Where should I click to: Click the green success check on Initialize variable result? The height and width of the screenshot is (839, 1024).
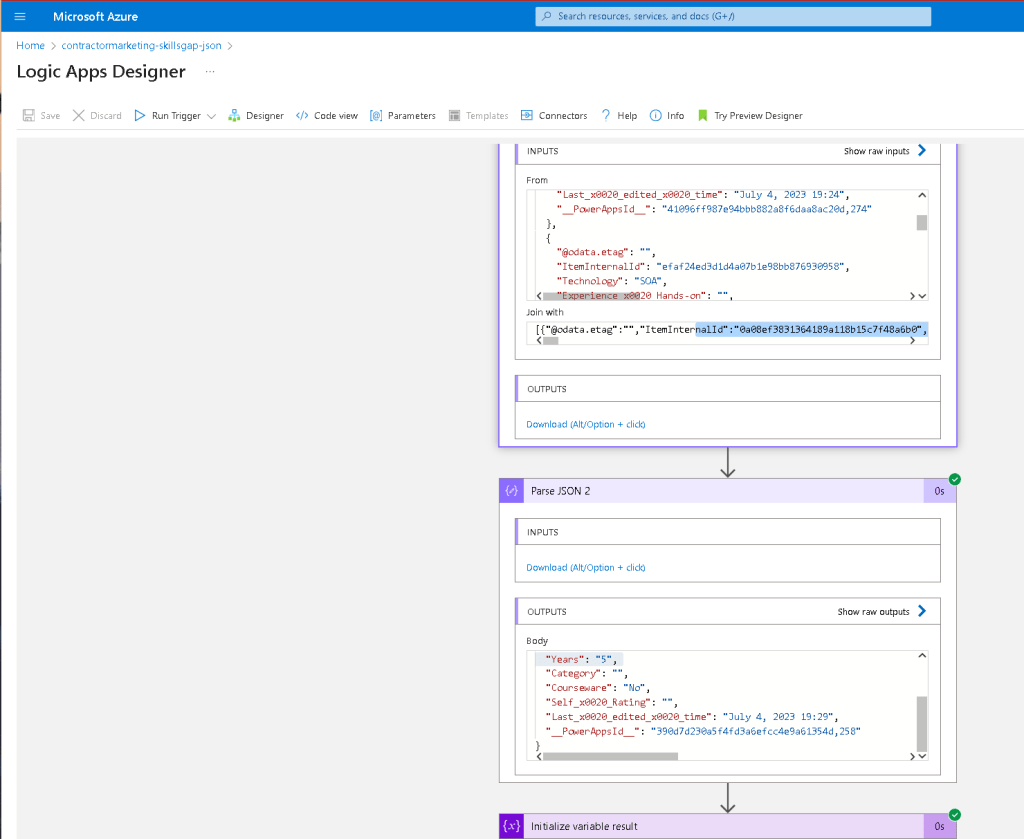tap(955, 814)
